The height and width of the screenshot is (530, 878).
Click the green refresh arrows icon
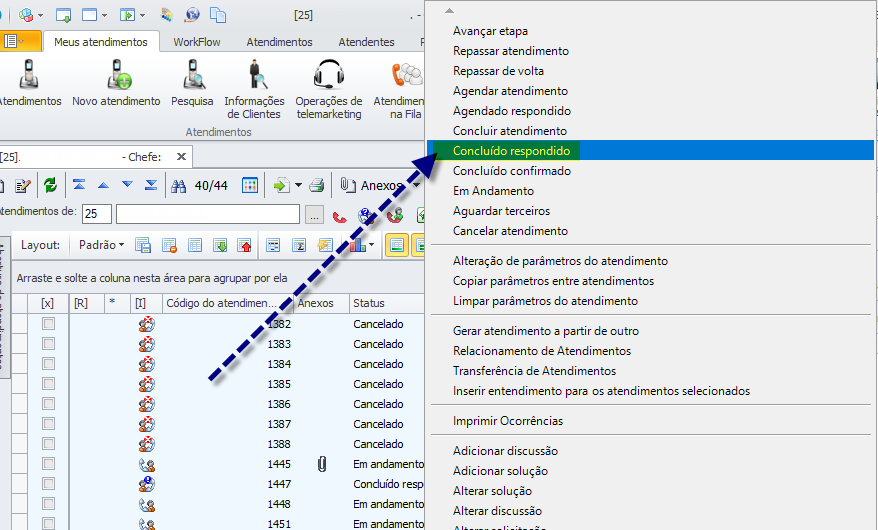tap(50, 185)
